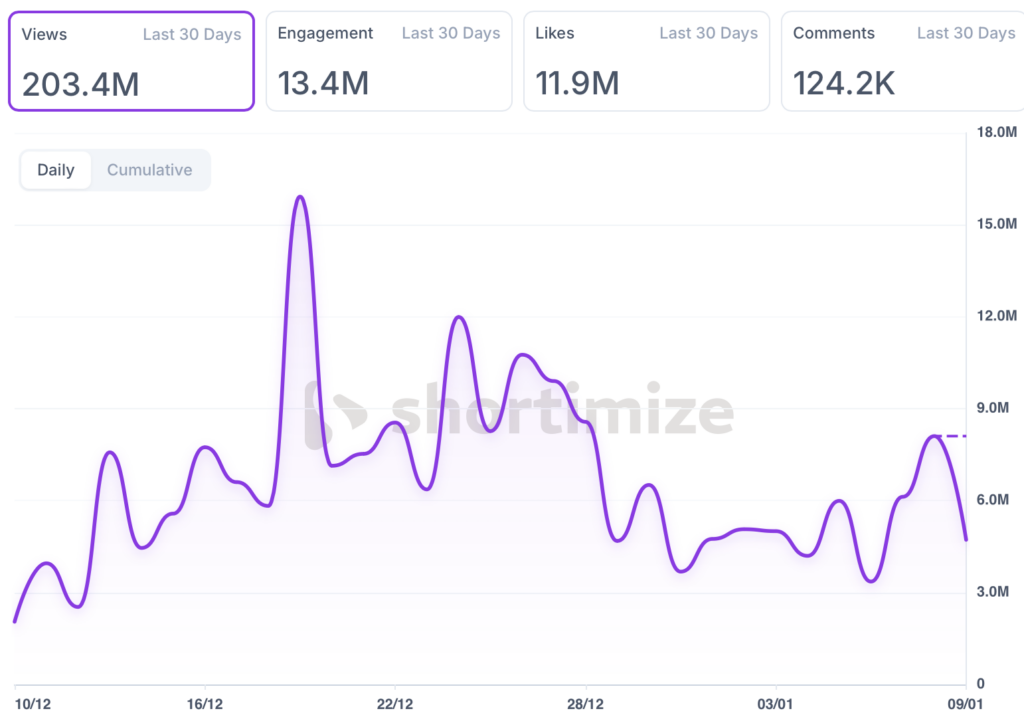Switch chart to Cumulative mode
Image resolution: width=1024 pixels, height=723 pixels.
149,170
